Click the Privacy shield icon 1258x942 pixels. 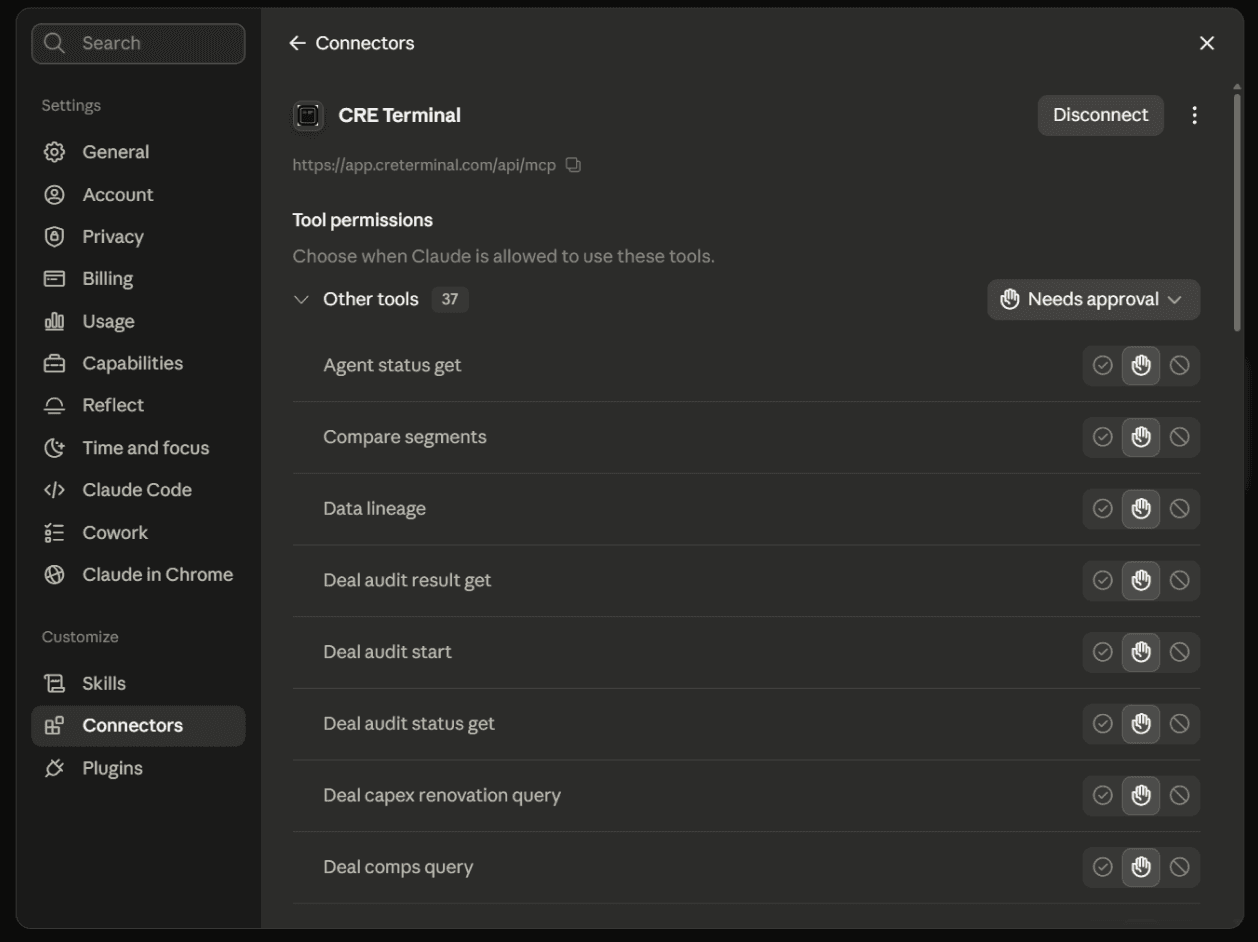(55, 237)
